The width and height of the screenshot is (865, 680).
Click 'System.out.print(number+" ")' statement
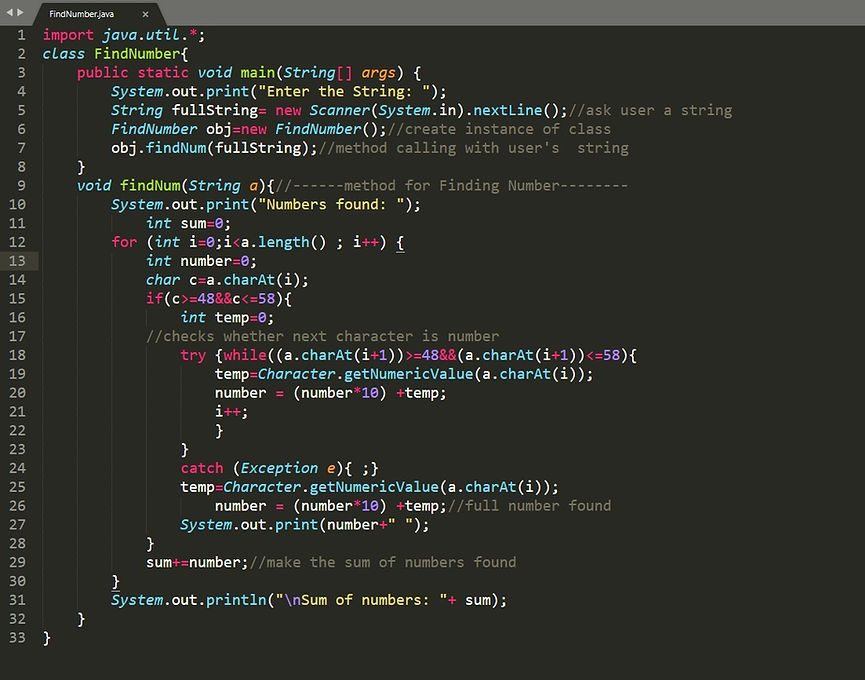coord(305,524)
